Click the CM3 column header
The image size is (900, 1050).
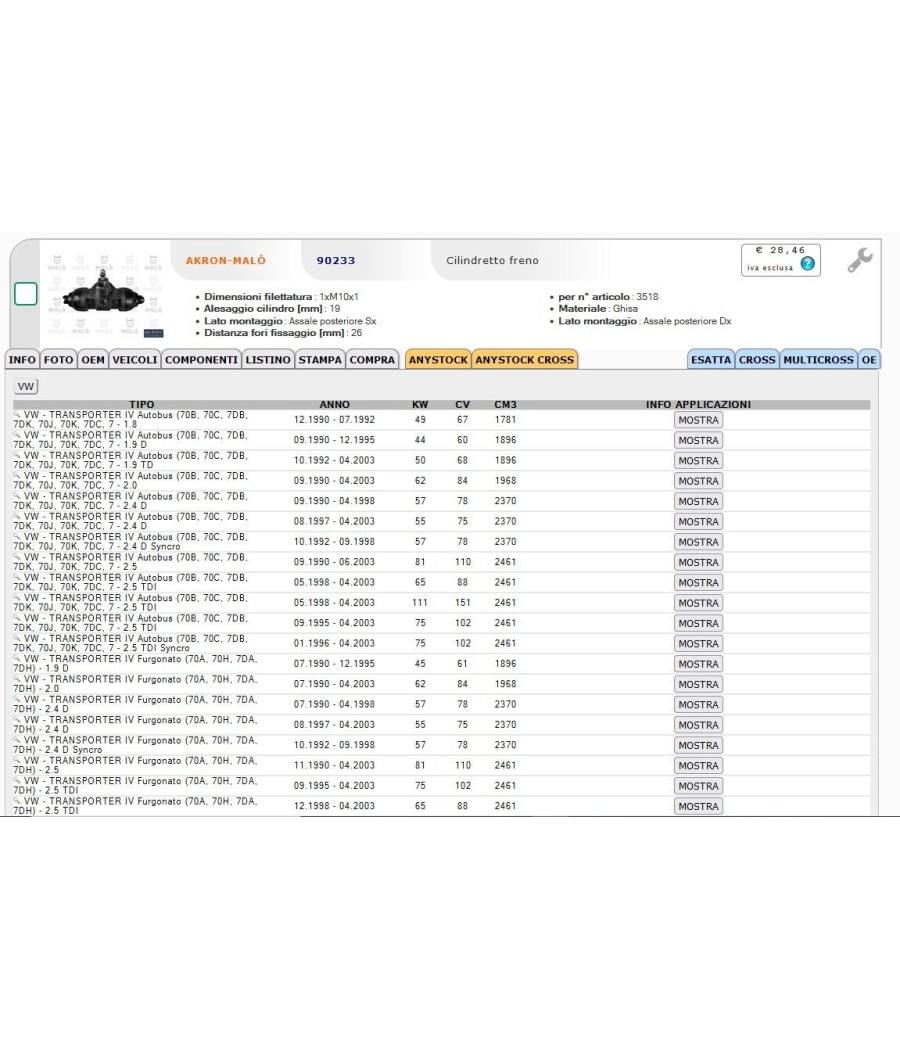pyautogui.click(x=506, y=404)
